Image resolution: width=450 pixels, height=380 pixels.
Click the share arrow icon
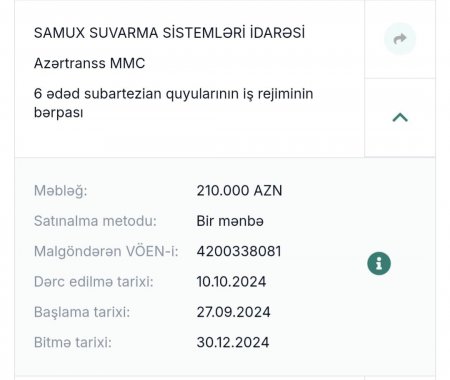click(x=400, y=39)
